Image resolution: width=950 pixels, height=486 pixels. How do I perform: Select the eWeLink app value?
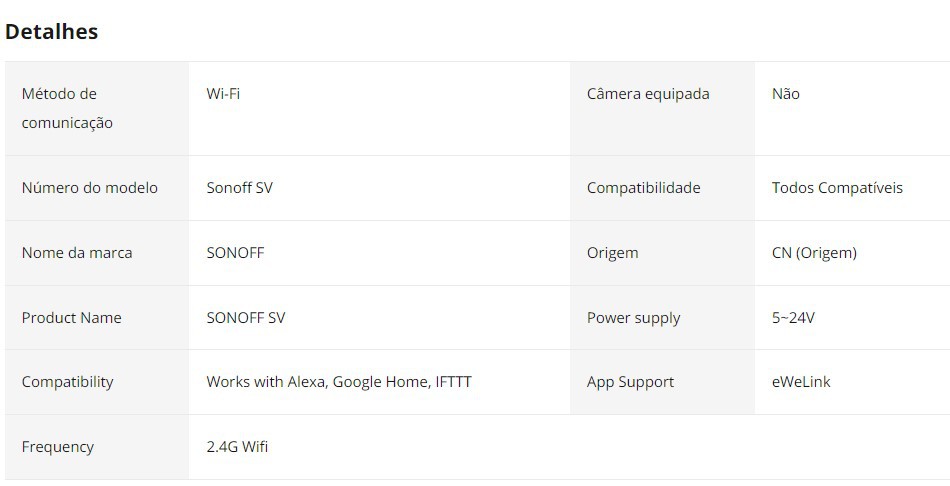[801, 382]
